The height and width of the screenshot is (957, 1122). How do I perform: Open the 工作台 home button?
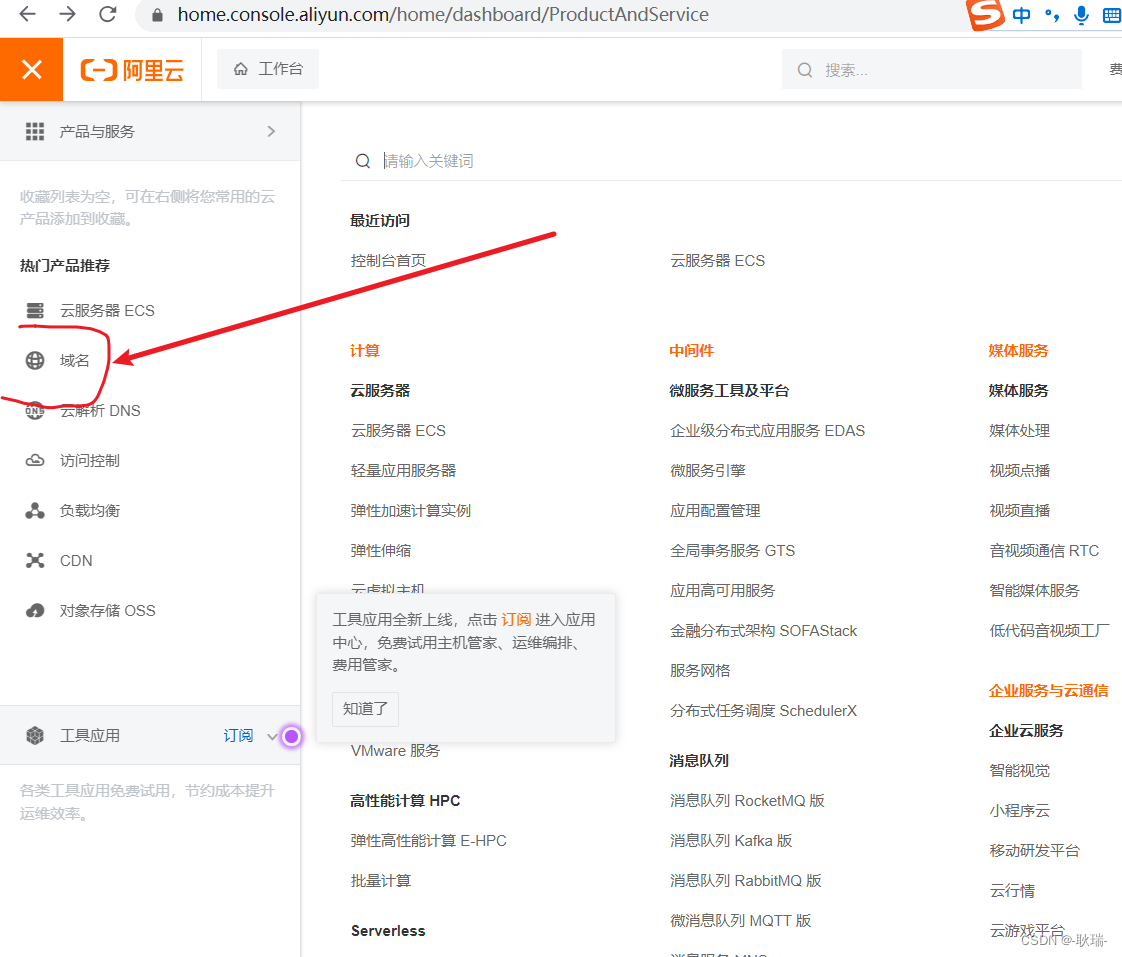tap(268, 69)
